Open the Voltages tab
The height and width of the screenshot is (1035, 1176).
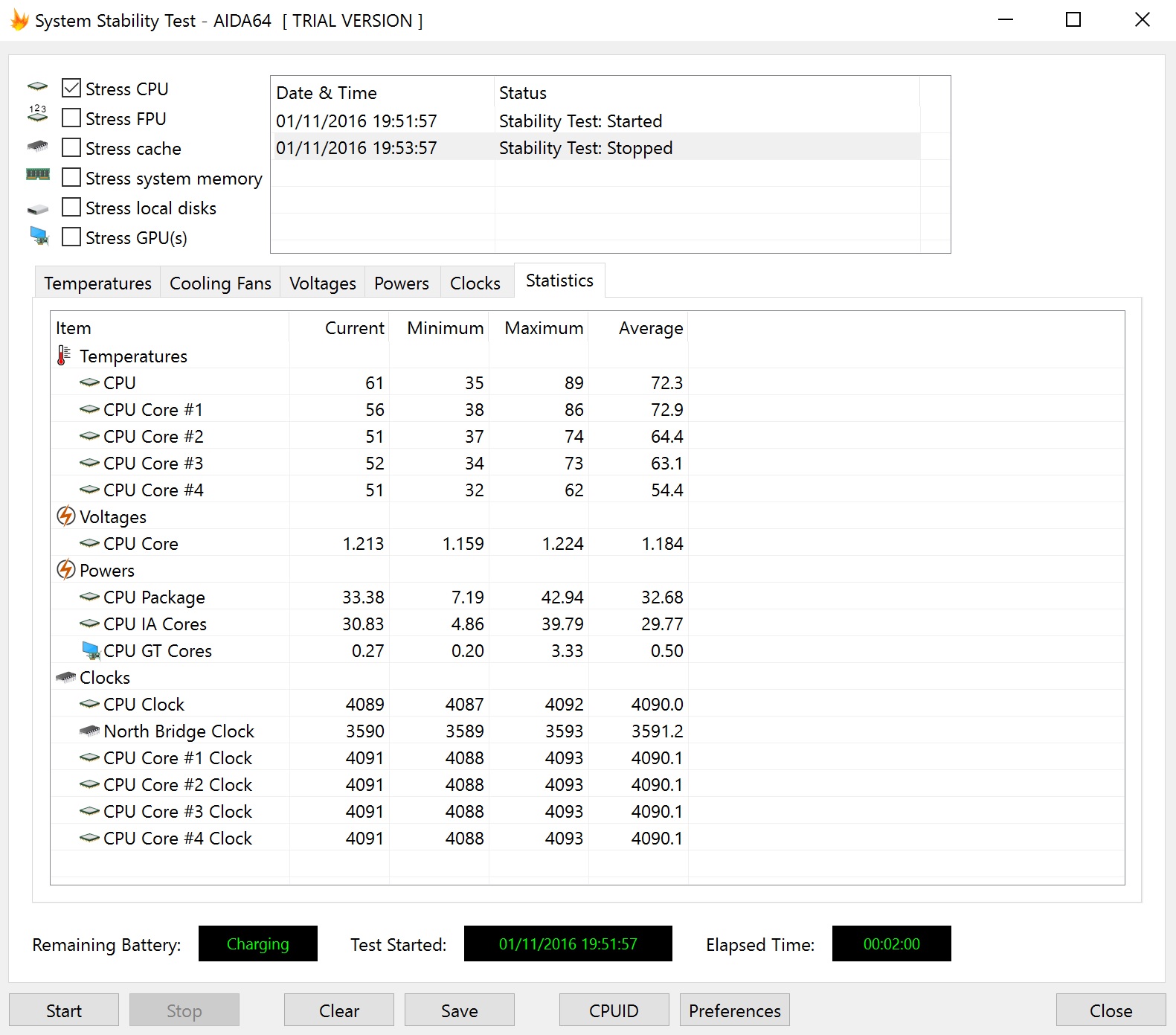[323, 283]
